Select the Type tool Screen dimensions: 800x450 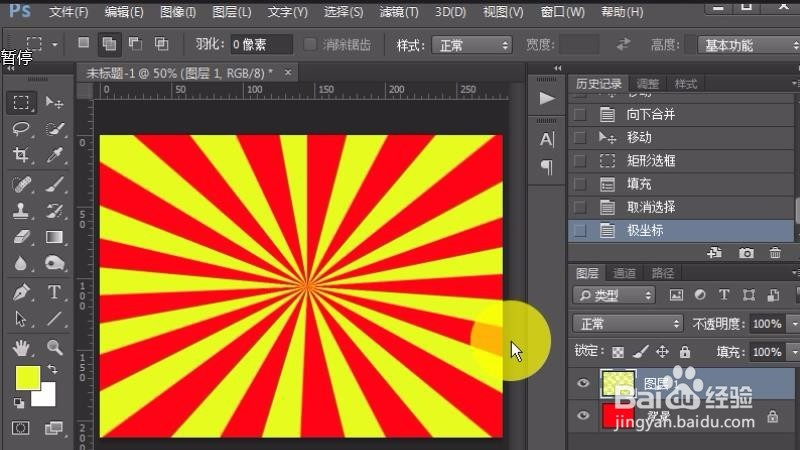54,292
